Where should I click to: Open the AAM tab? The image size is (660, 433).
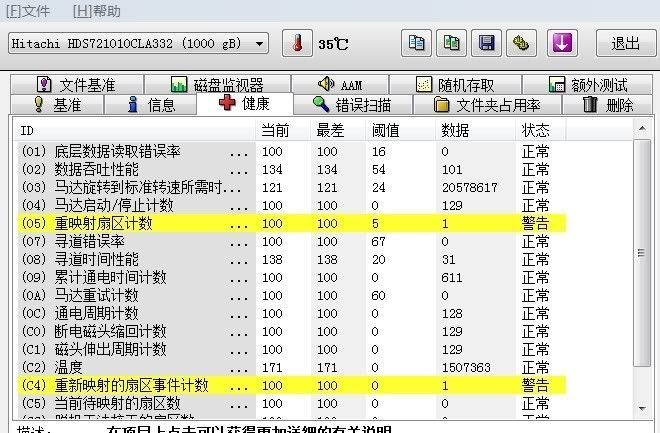coord(340,85)
